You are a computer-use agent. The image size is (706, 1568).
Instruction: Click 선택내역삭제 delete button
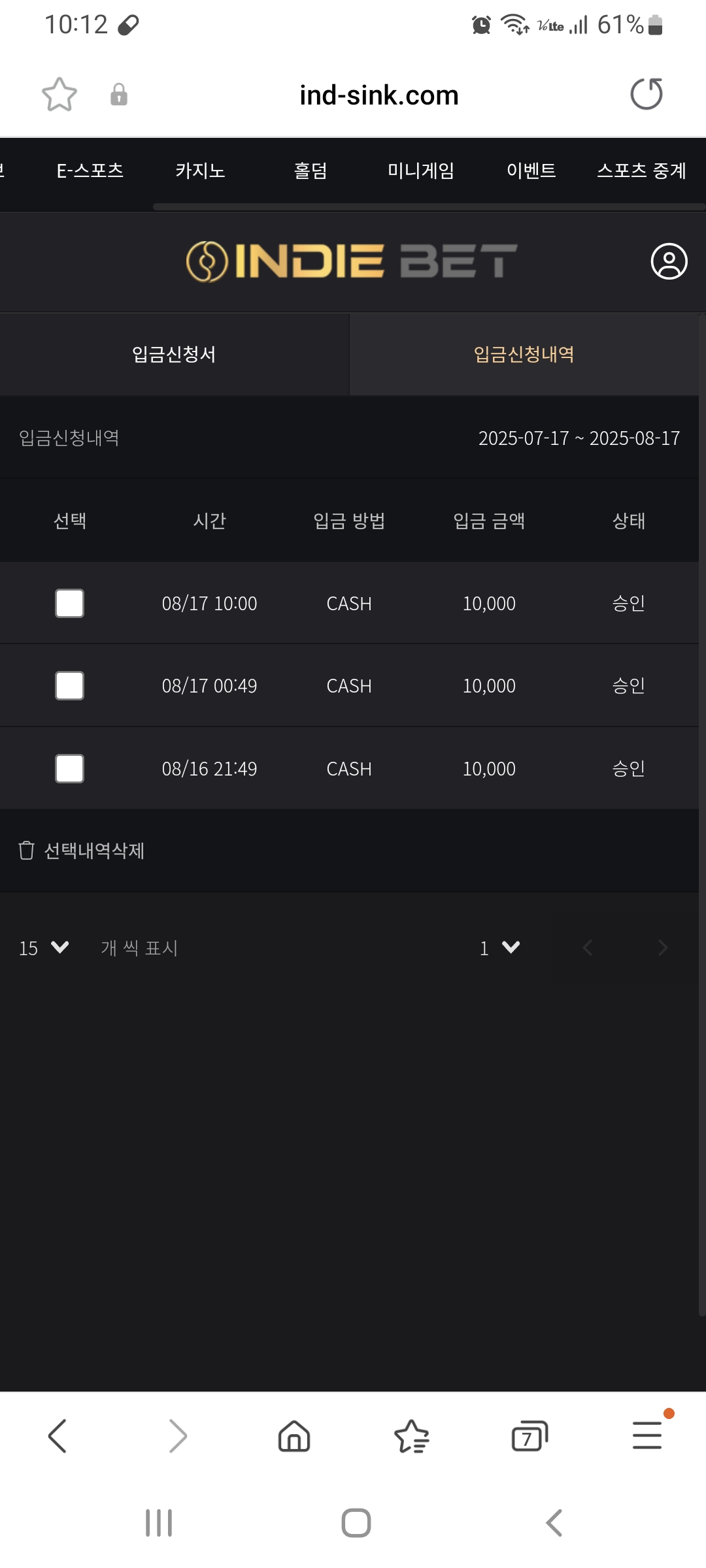82,851
